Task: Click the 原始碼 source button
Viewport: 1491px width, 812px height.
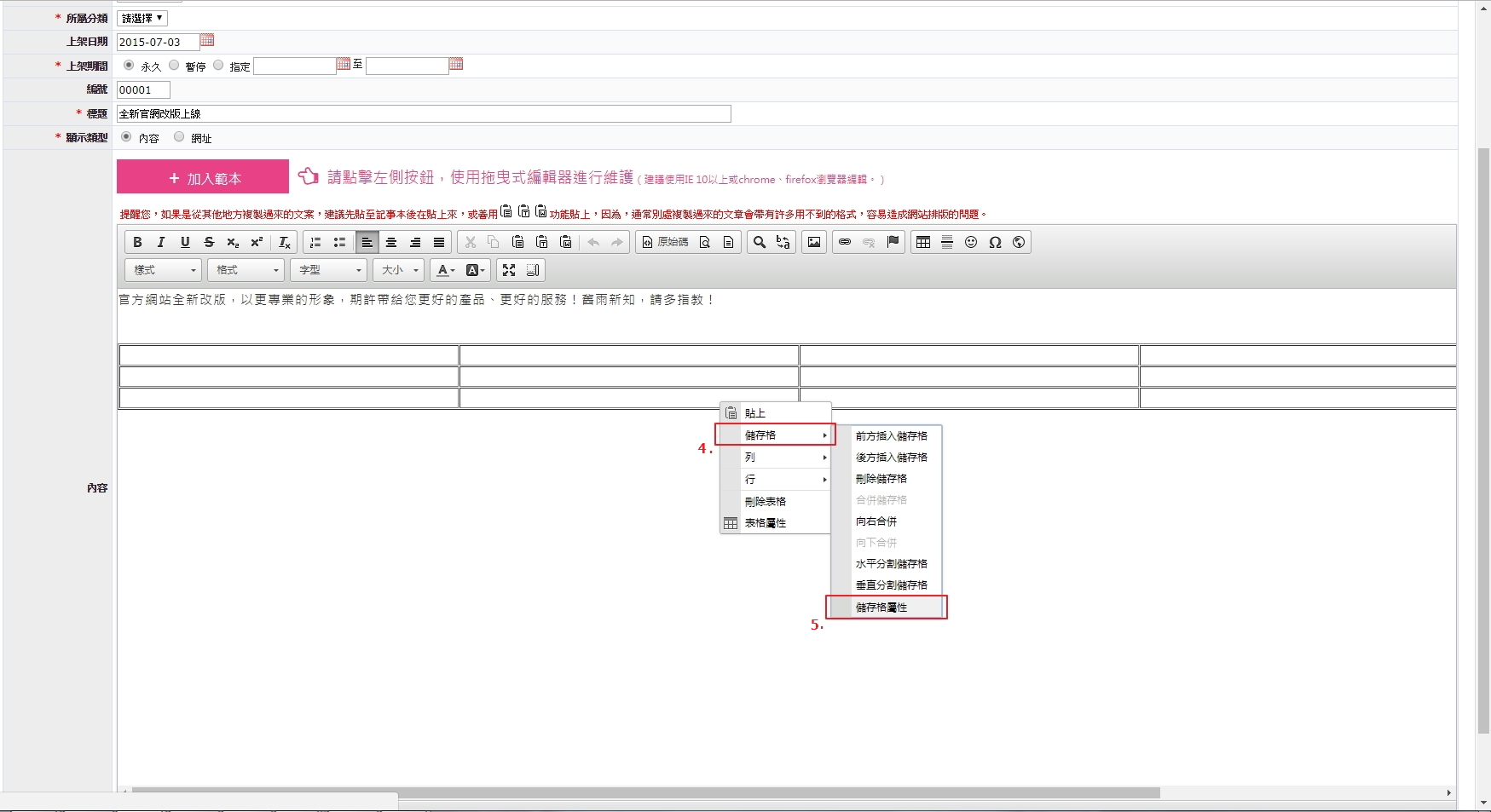Action: pyautogui.click(x=665, y=243)
